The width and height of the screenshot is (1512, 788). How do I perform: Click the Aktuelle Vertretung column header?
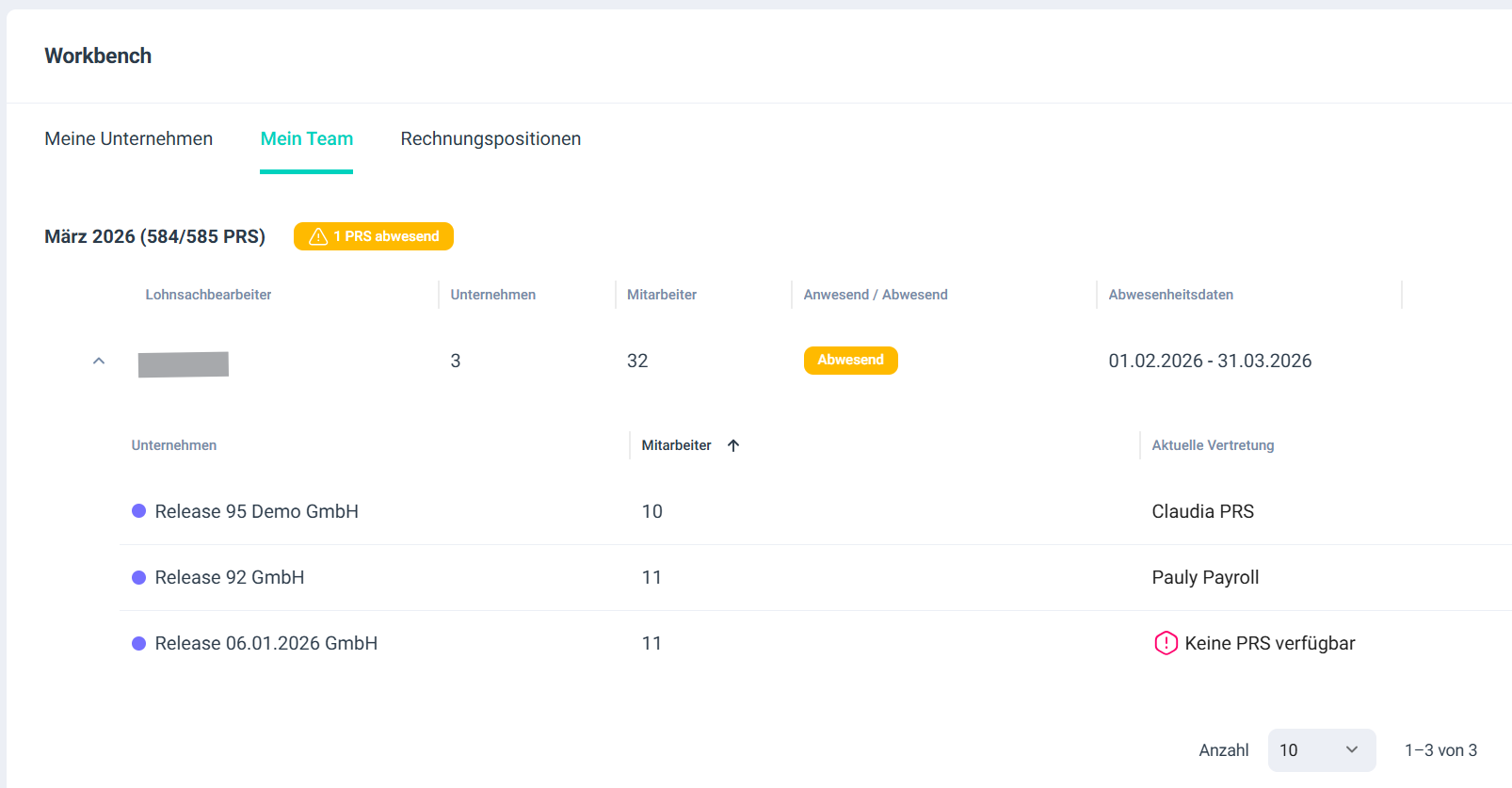tap(1213, 445)
